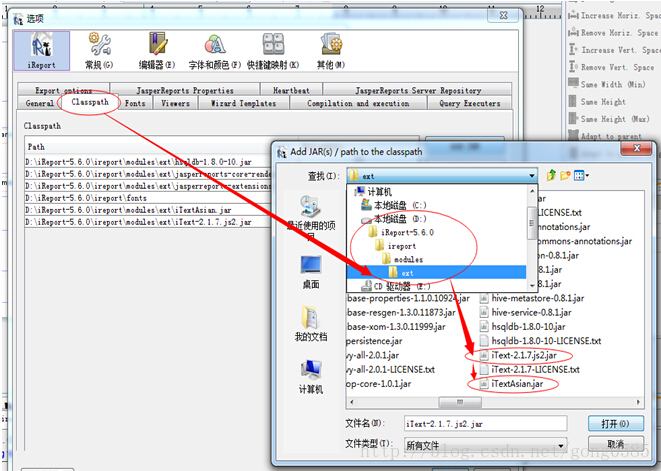Create a new folder in file dialog

[565, 175]
